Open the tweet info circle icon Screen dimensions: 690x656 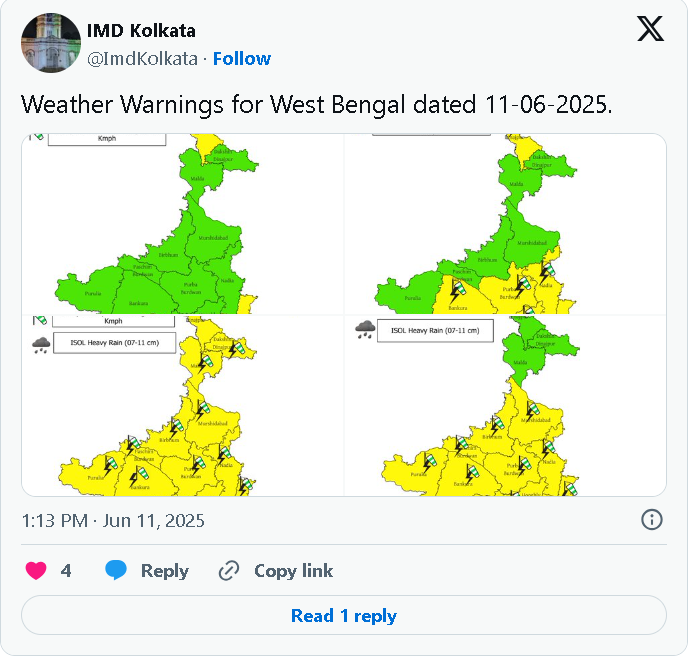click(x=651, y=520)
